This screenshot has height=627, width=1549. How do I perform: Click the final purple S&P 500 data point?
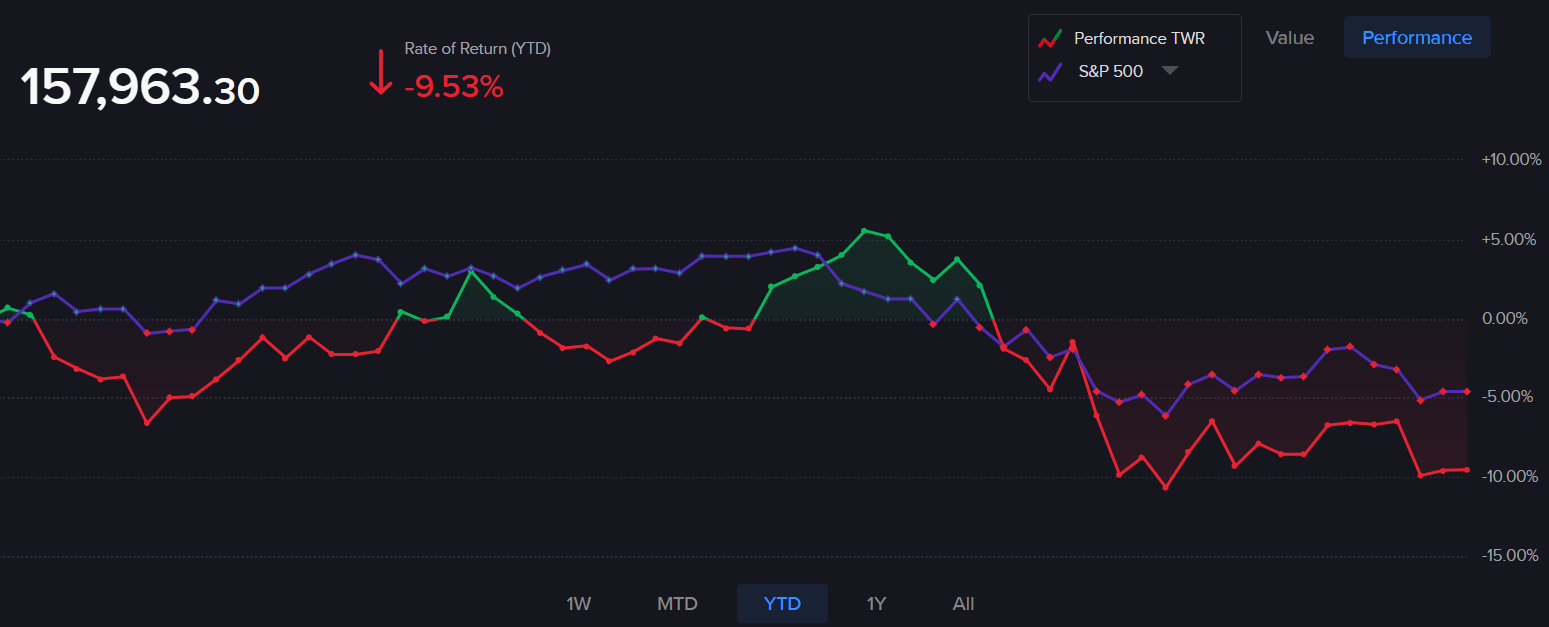pyautogui.click(x=1466, y=391)
